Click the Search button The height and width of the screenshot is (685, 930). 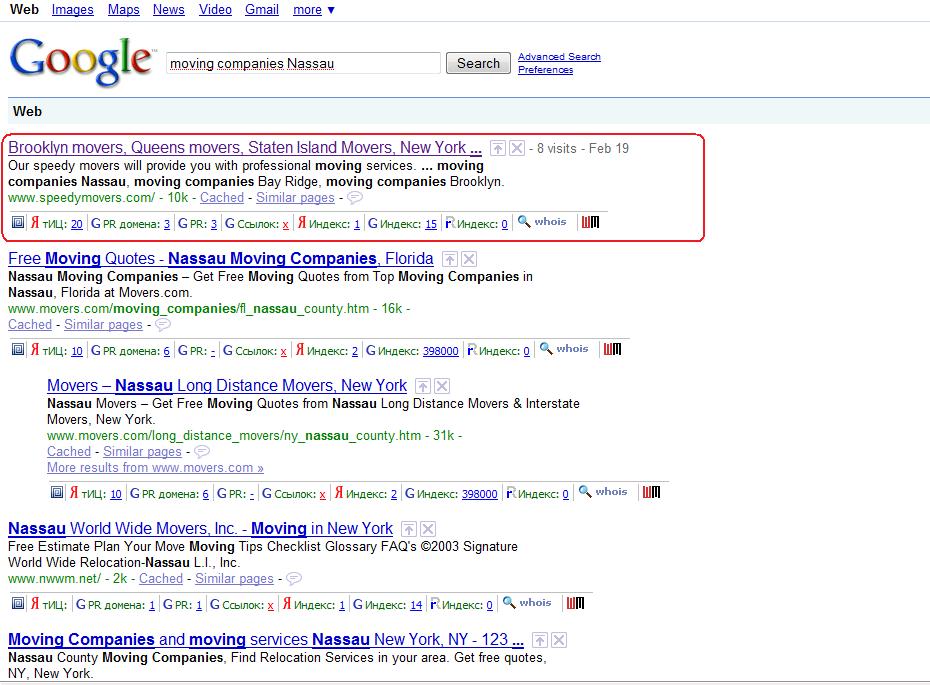click(478, 63)
